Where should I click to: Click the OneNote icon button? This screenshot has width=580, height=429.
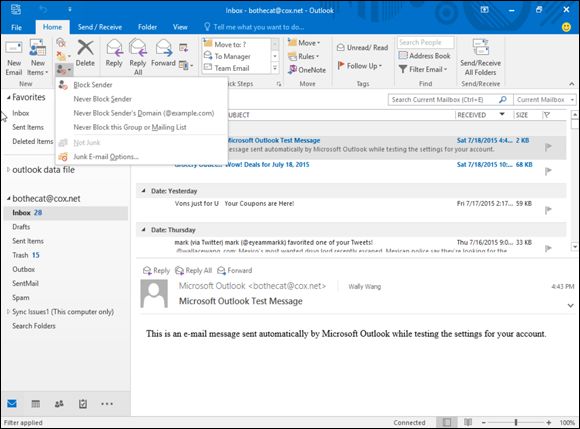pos(307,70)
